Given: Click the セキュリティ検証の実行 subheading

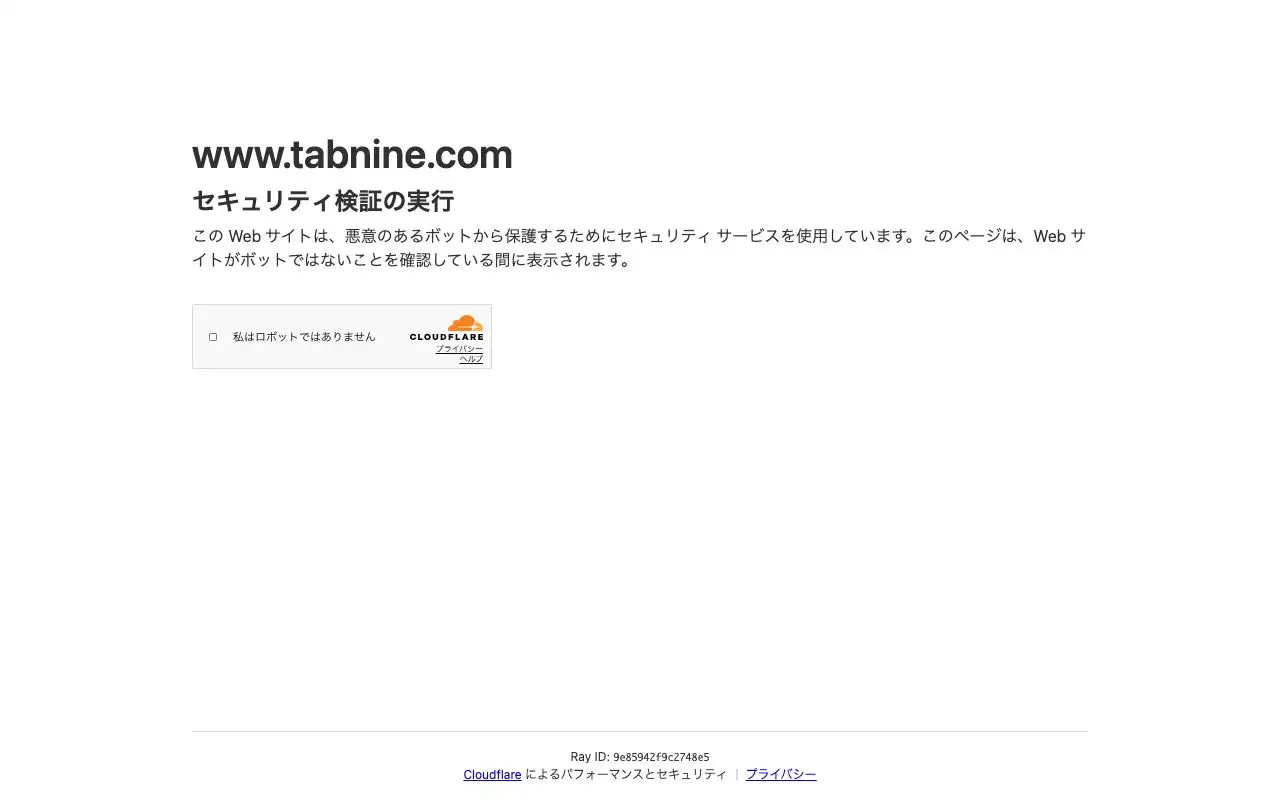Looking at the screenshot, I should [323, 201].
